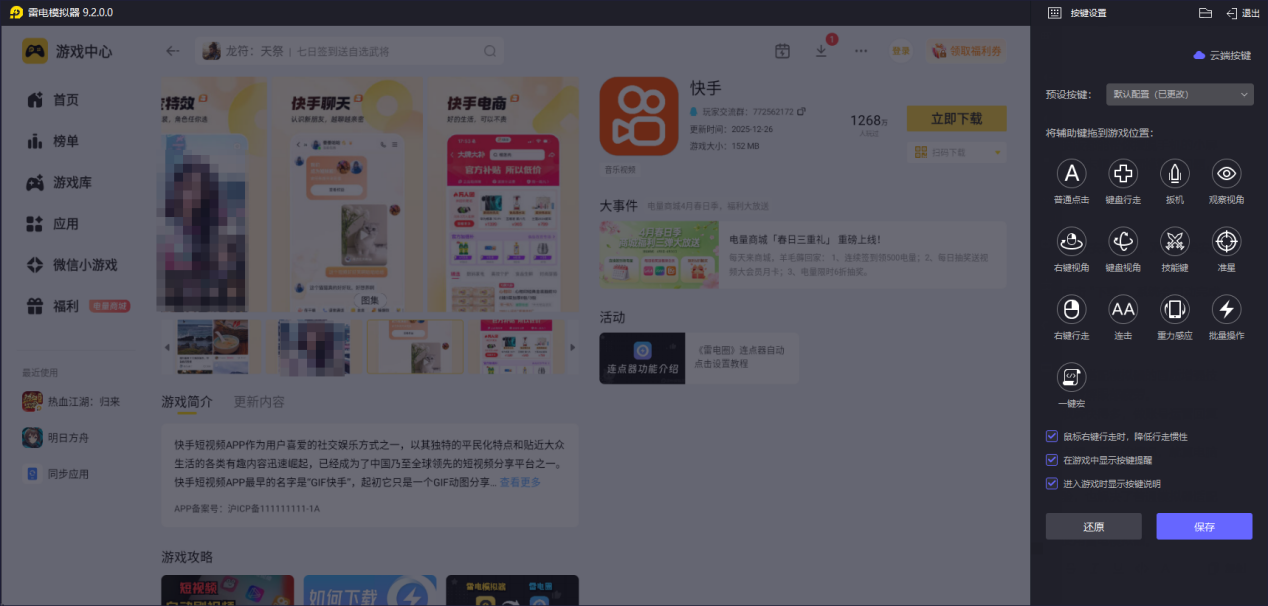This screenshot has height=606, width=1268.
Task: Show next screenshots with right arrow
Action: (x=572, y=347)
